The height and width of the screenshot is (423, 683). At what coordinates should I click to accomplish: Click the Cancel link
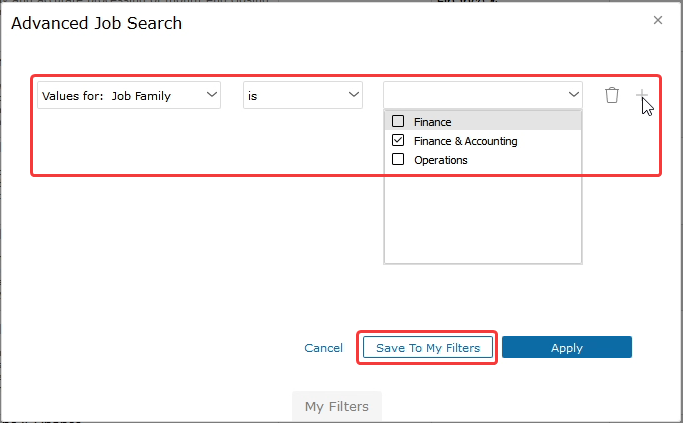pos(323,348)
